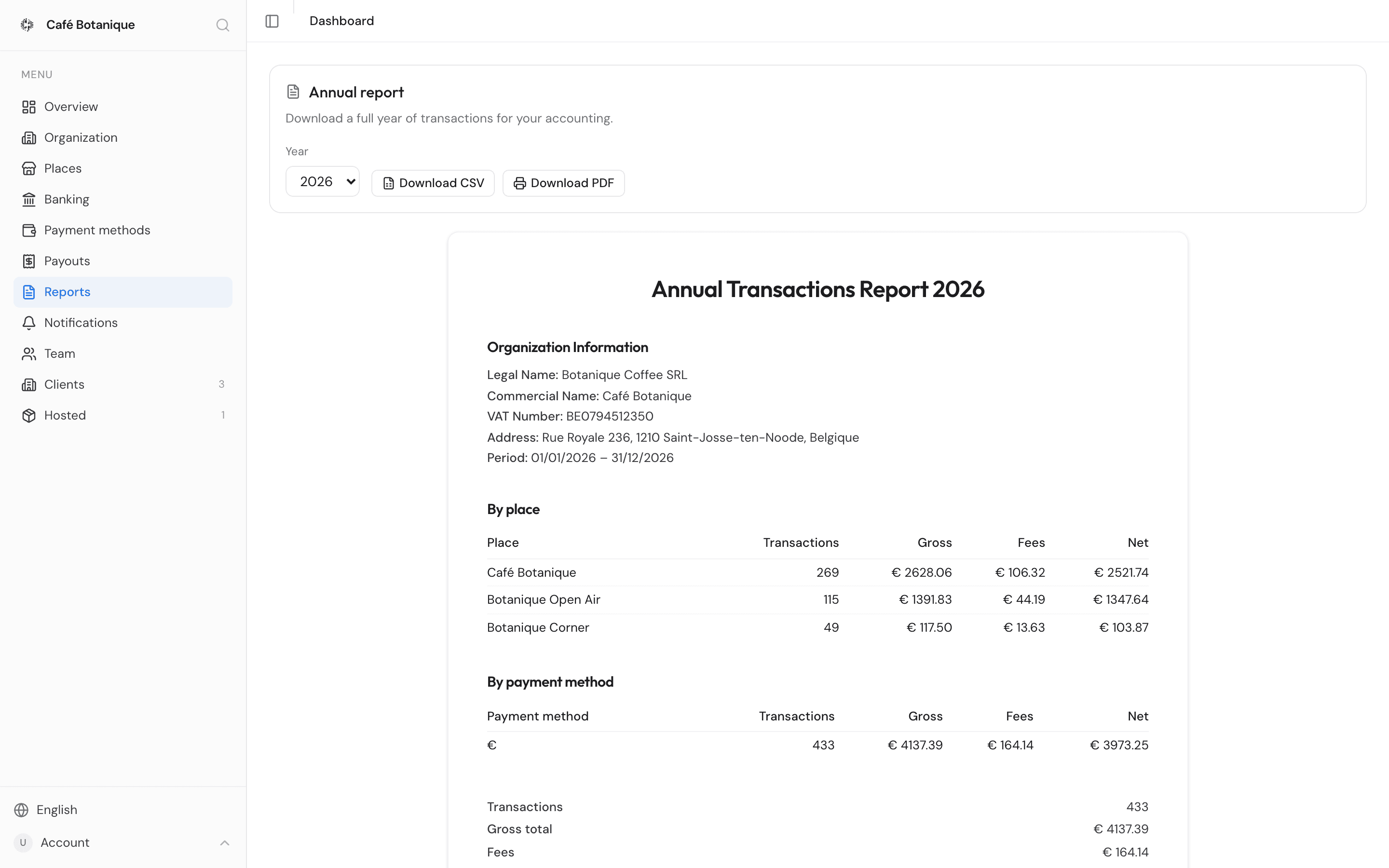Open Notifications page
This screenshot has width=1389, height=868.
pyautogui.click(x=123, y=323)
